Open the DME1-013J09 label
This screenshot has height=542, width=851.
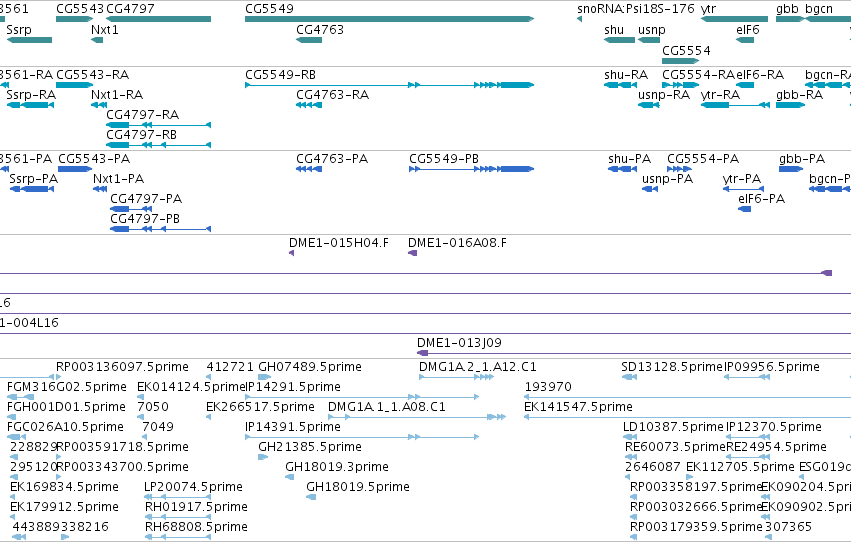click(x=459, y=342)
